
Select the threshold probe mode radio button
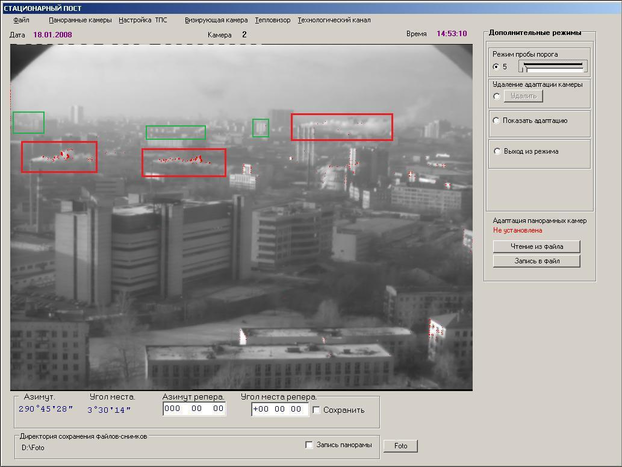496,67
